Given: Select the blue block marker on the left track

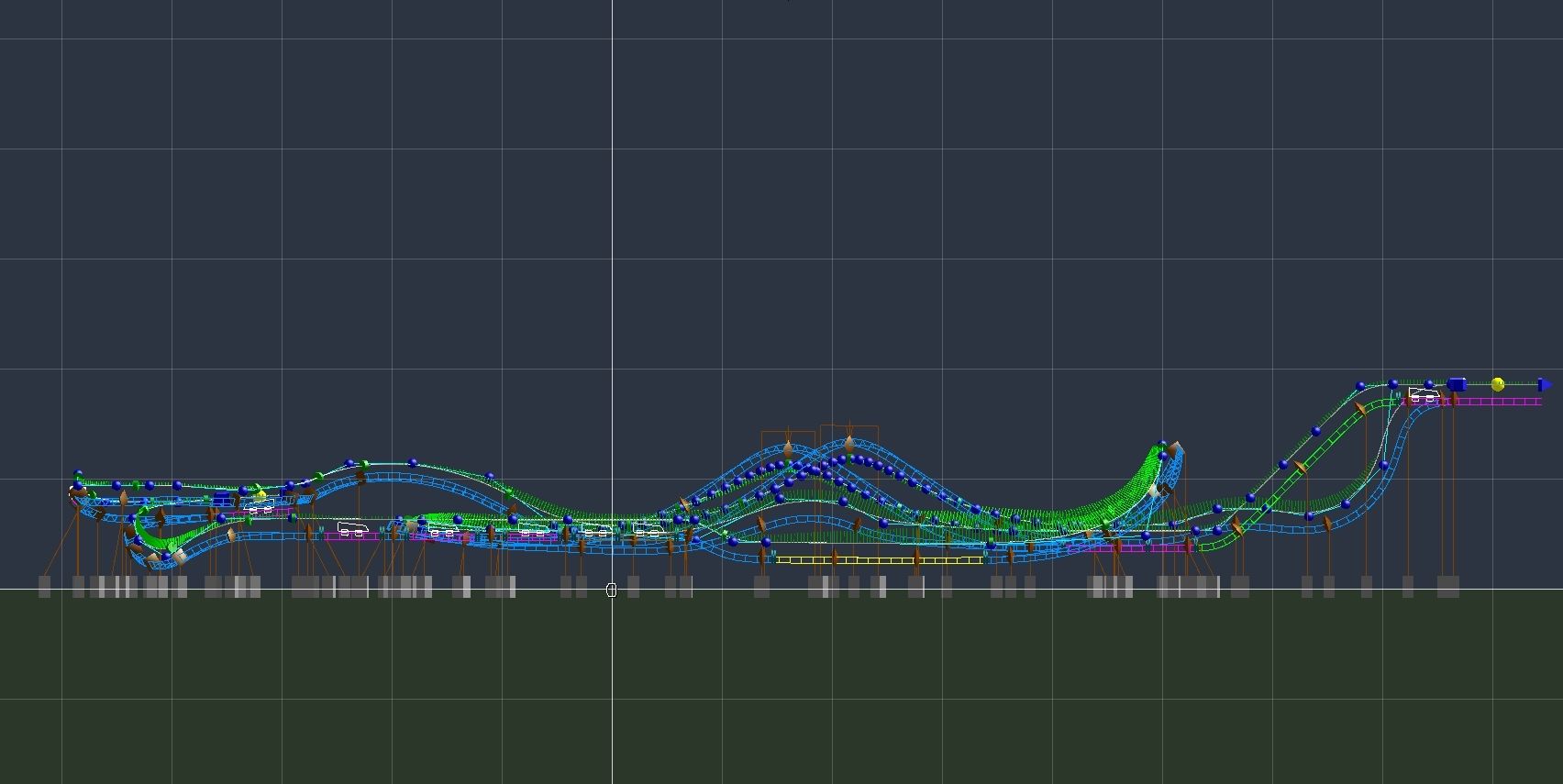Looking at the screenshot, I should click(221, 499).
